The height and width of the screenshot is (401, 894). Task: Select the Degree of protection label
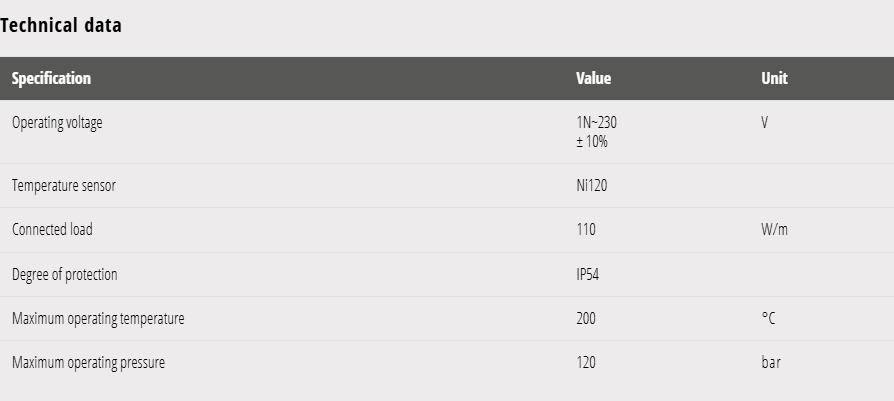click(64, 274)
